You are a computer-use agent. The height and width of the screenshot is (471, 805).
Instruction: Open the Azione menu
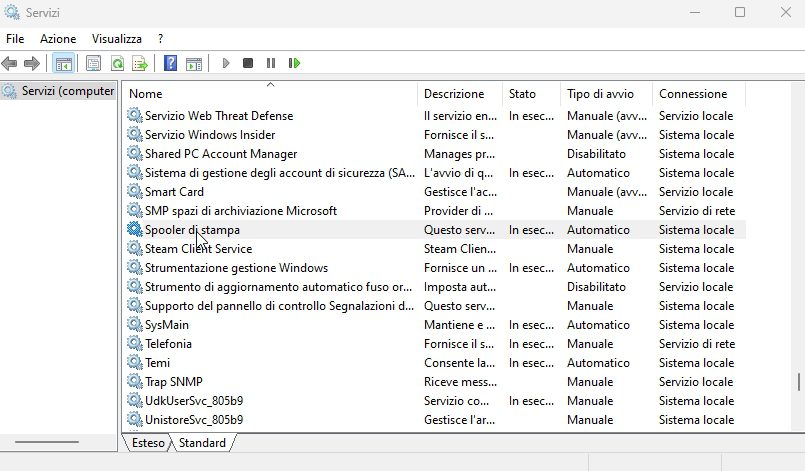pyautogui.click(x=58, y=39)
